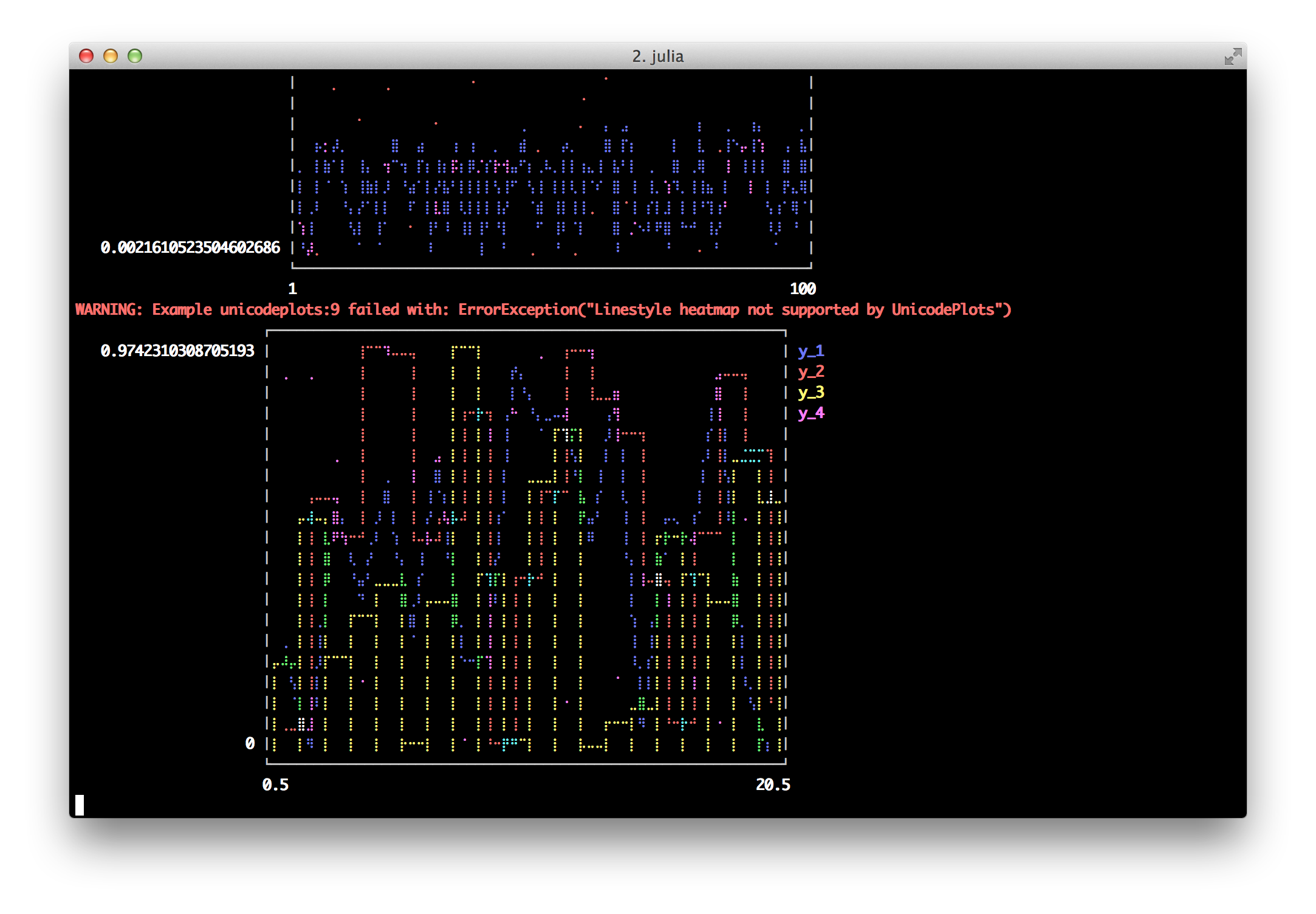Click the 0.0021610523504602686 axis label
The image size is (1316, 914).
[190, 247]
